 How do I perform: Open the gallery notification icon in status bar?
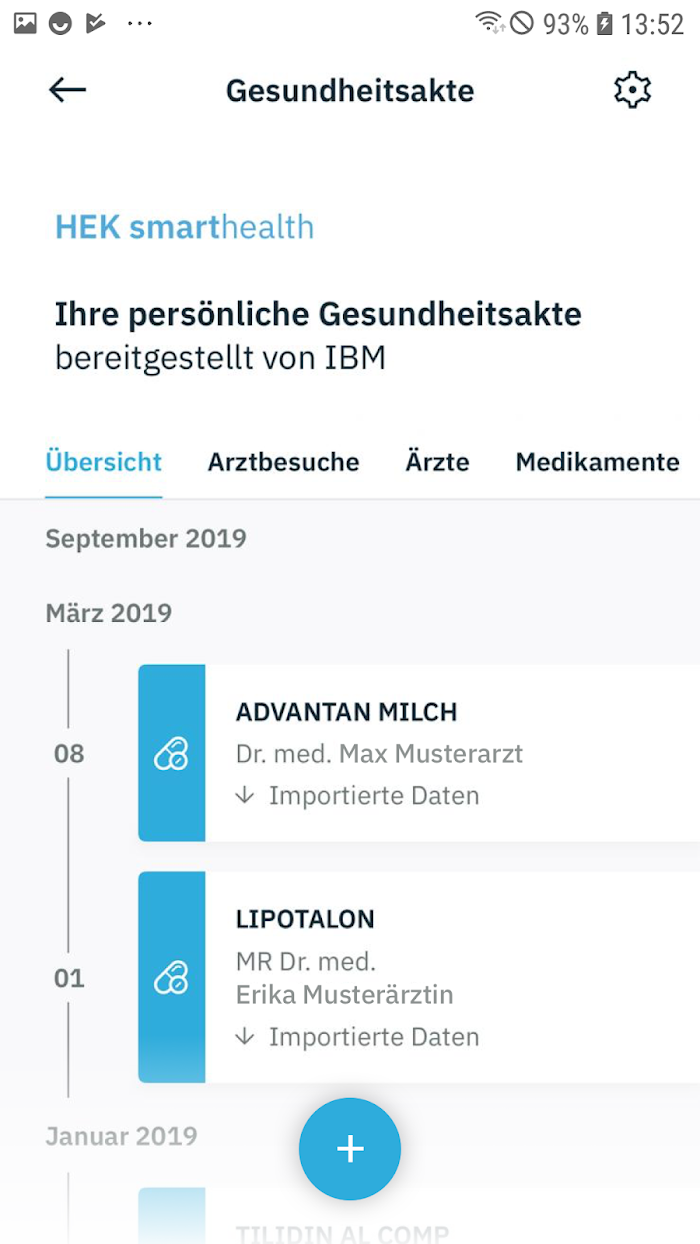tap(25, 23)
